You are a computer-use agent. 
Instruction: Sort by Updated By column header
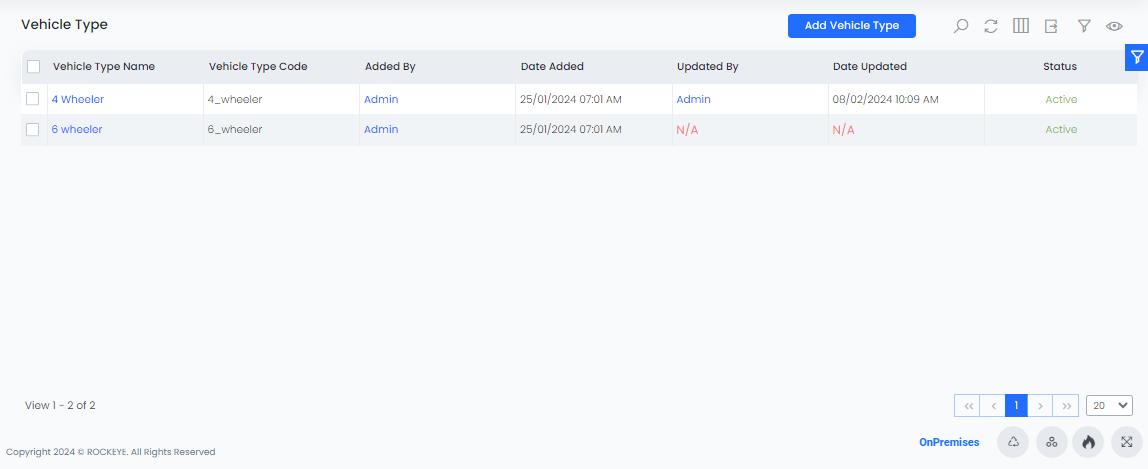707,67
